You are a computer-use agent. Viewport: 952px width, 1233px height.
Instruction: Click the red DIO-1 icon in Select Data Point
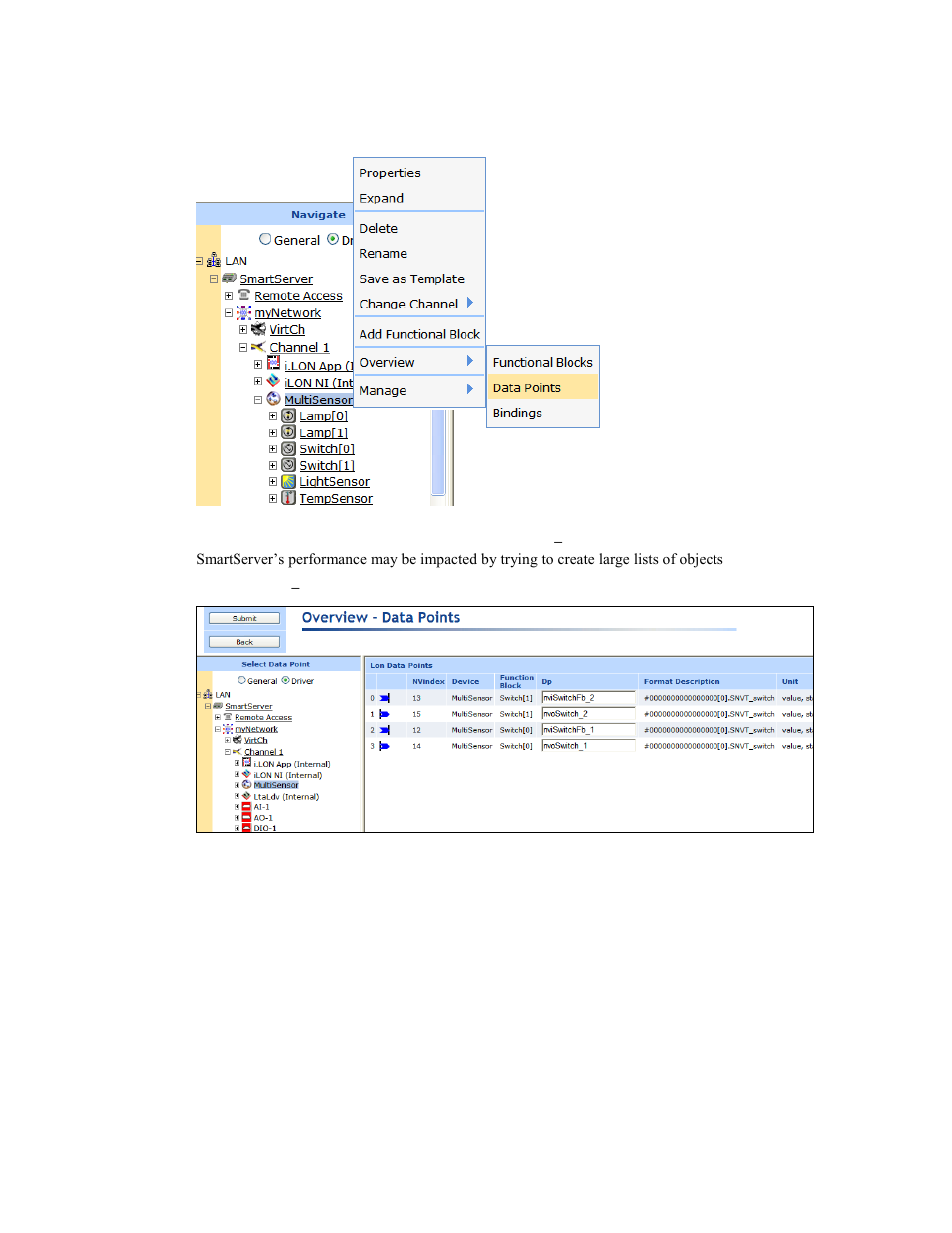[246, 828]
